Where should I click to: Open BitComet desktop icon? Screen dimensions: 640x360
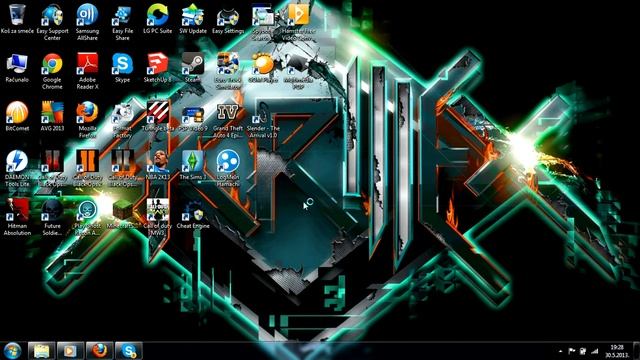17,117
